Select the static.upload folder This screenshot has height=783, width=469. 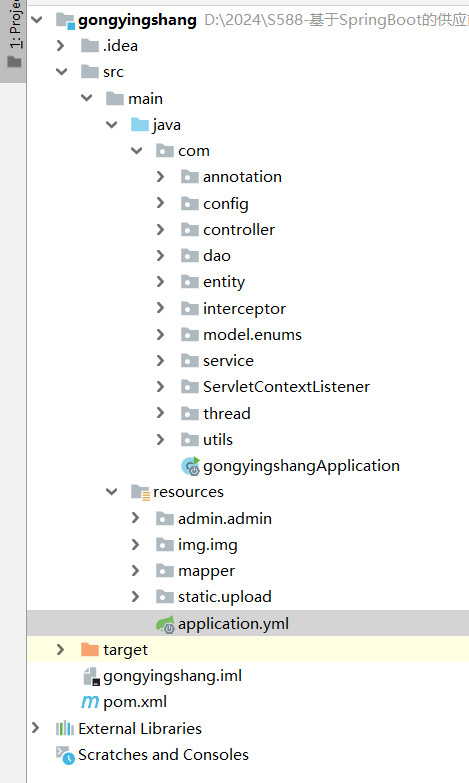[225, 597]
